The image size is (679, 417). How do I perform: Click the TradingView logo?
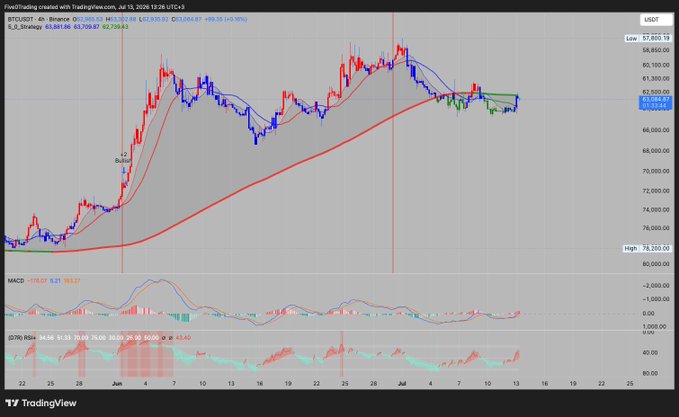coord(41,403)
